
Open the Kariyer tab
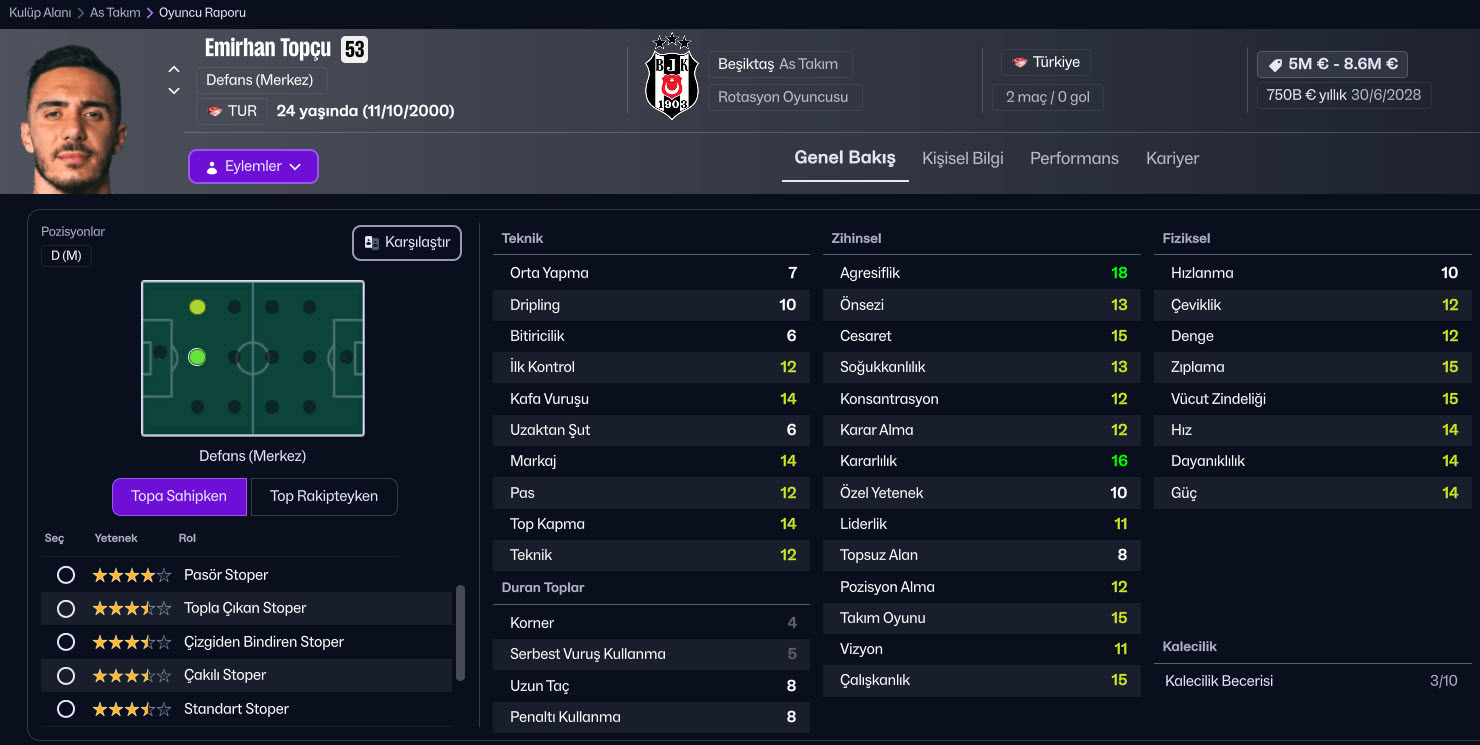[1172, 158]
